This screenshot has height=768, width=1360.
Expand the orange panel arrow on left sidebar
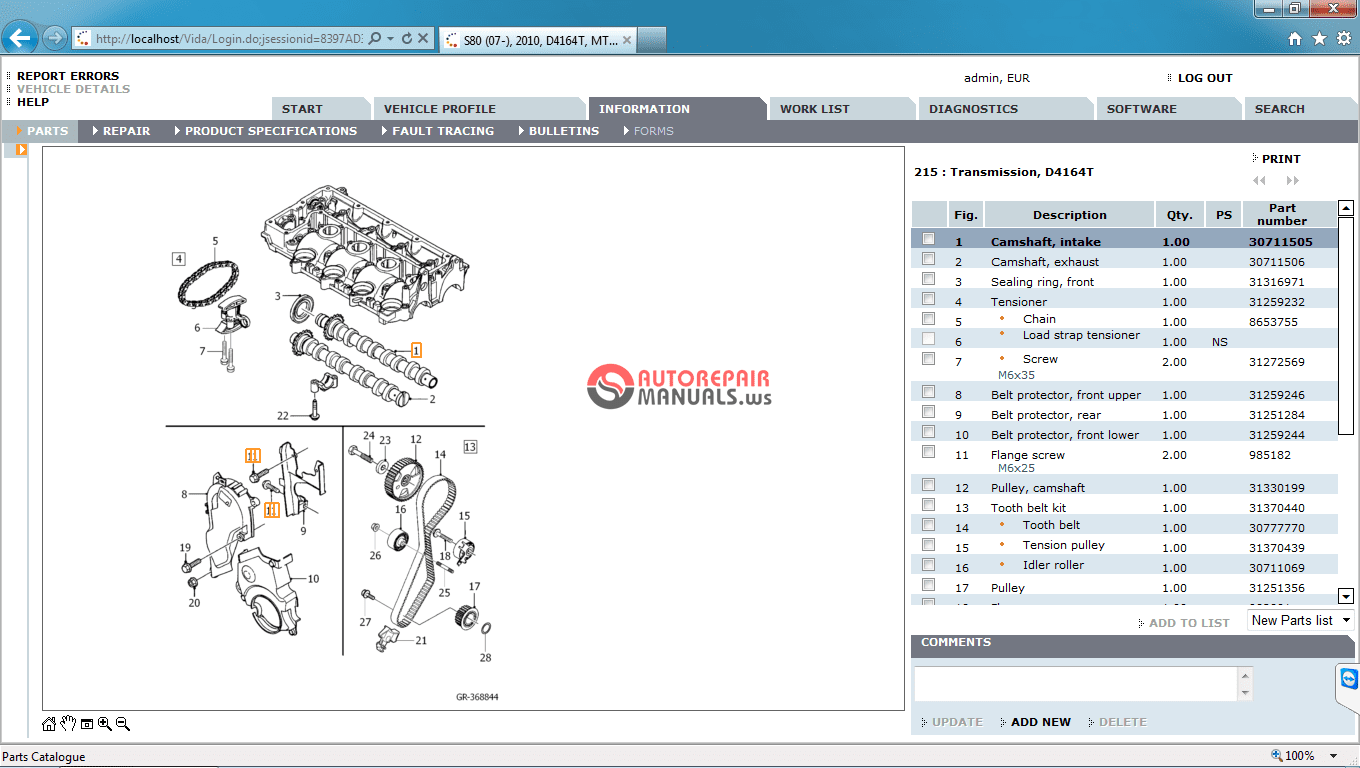21,148
